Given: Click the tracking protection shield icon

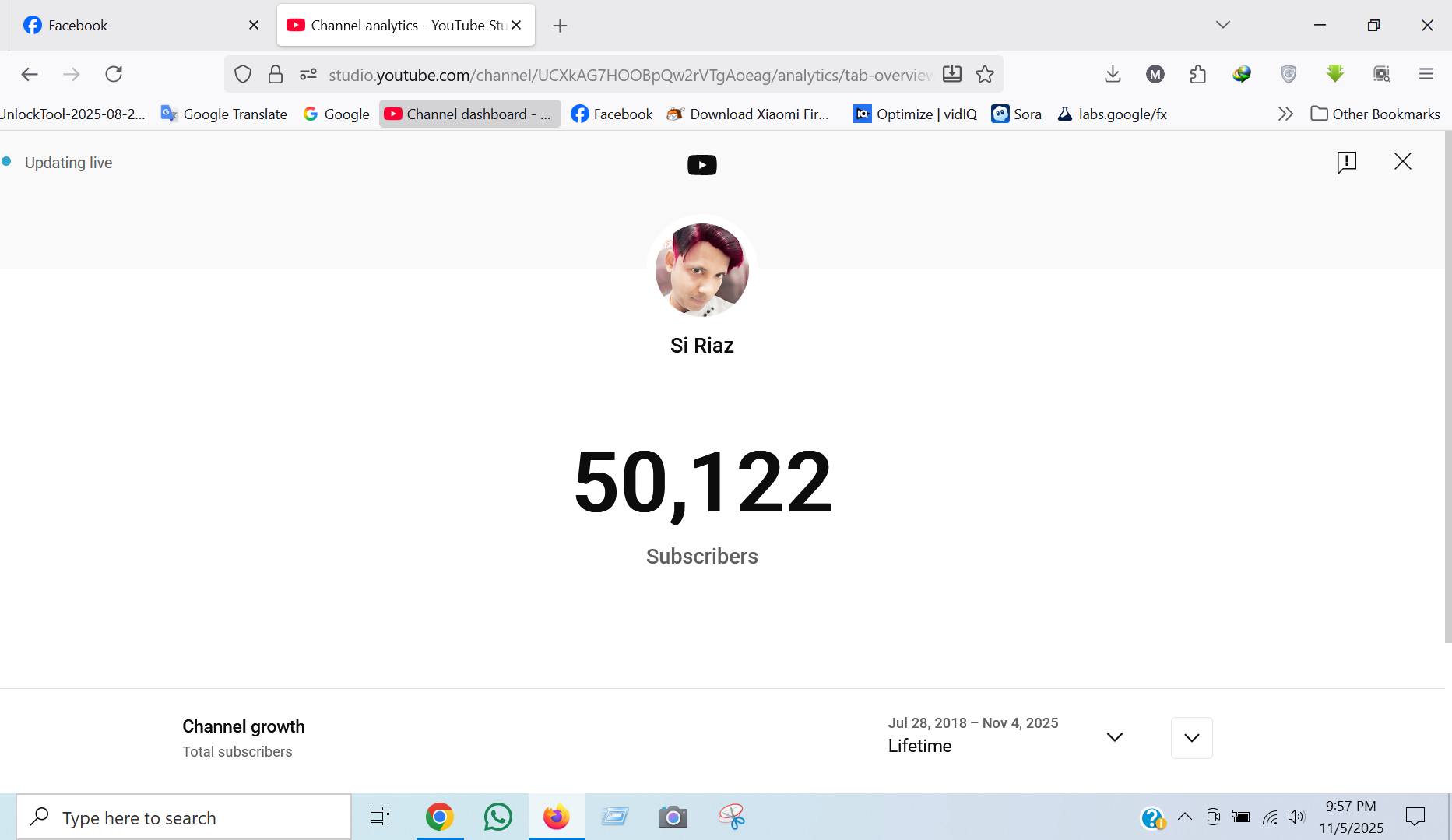Looking at the screenshot, I should pyautogui.click(x=243, y=74).
